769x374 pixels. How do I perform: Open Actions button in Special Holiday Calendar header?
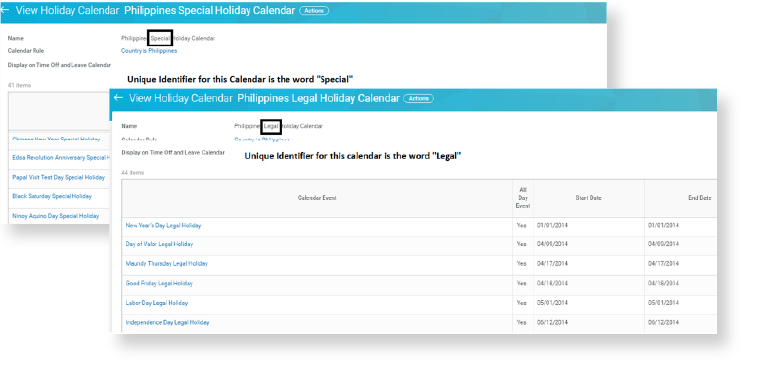[x=314, y=10]
